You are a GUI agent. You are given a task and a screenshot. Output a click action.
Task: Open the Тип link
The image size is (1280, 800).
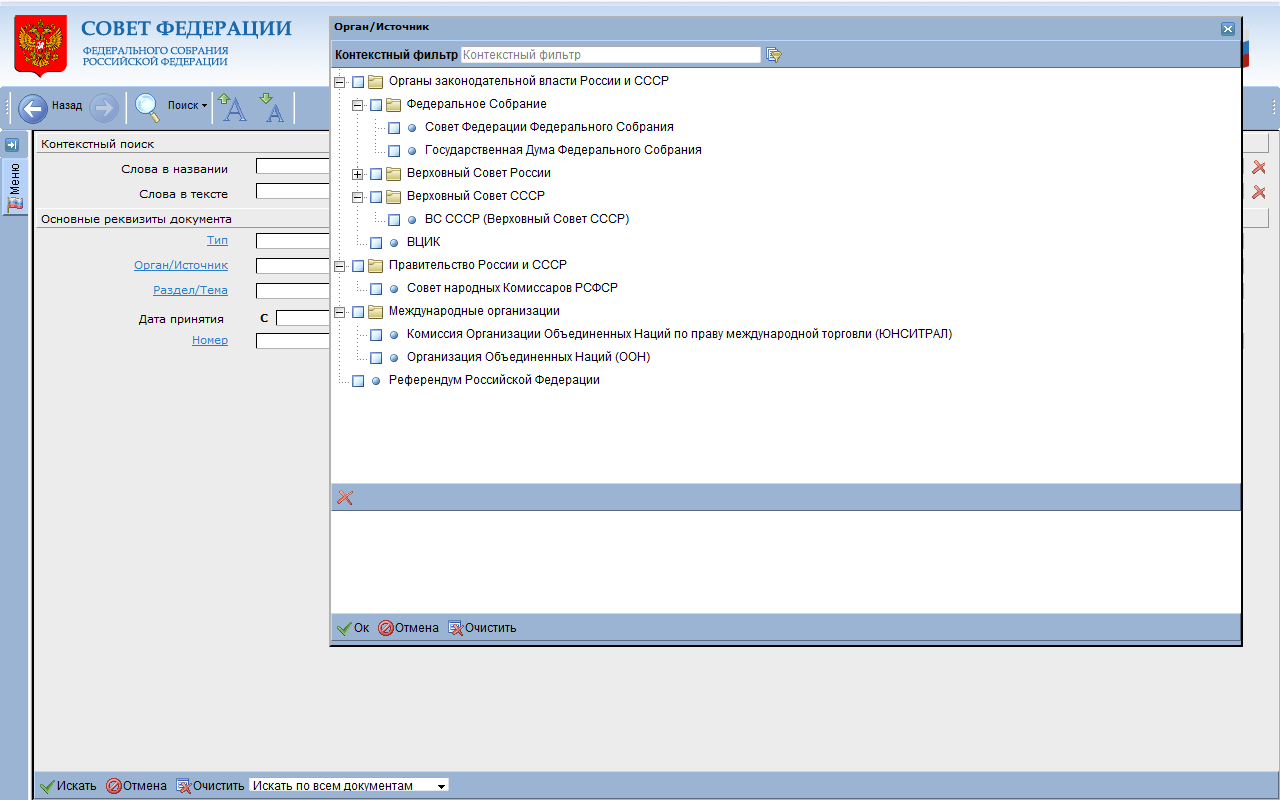[x=217, y=240]
